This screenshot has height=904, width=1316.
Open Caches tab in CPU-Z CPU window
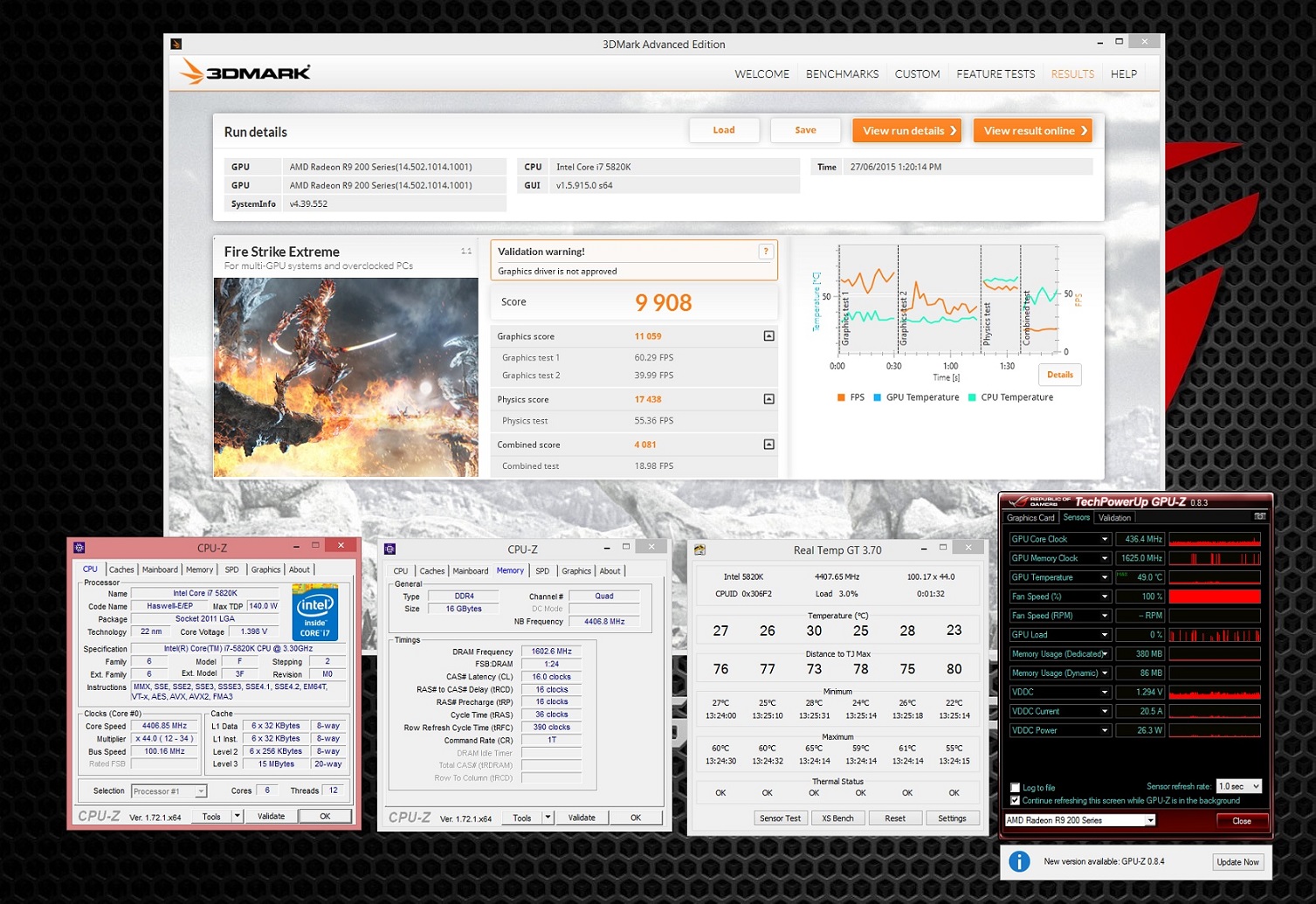click(121, 569)
